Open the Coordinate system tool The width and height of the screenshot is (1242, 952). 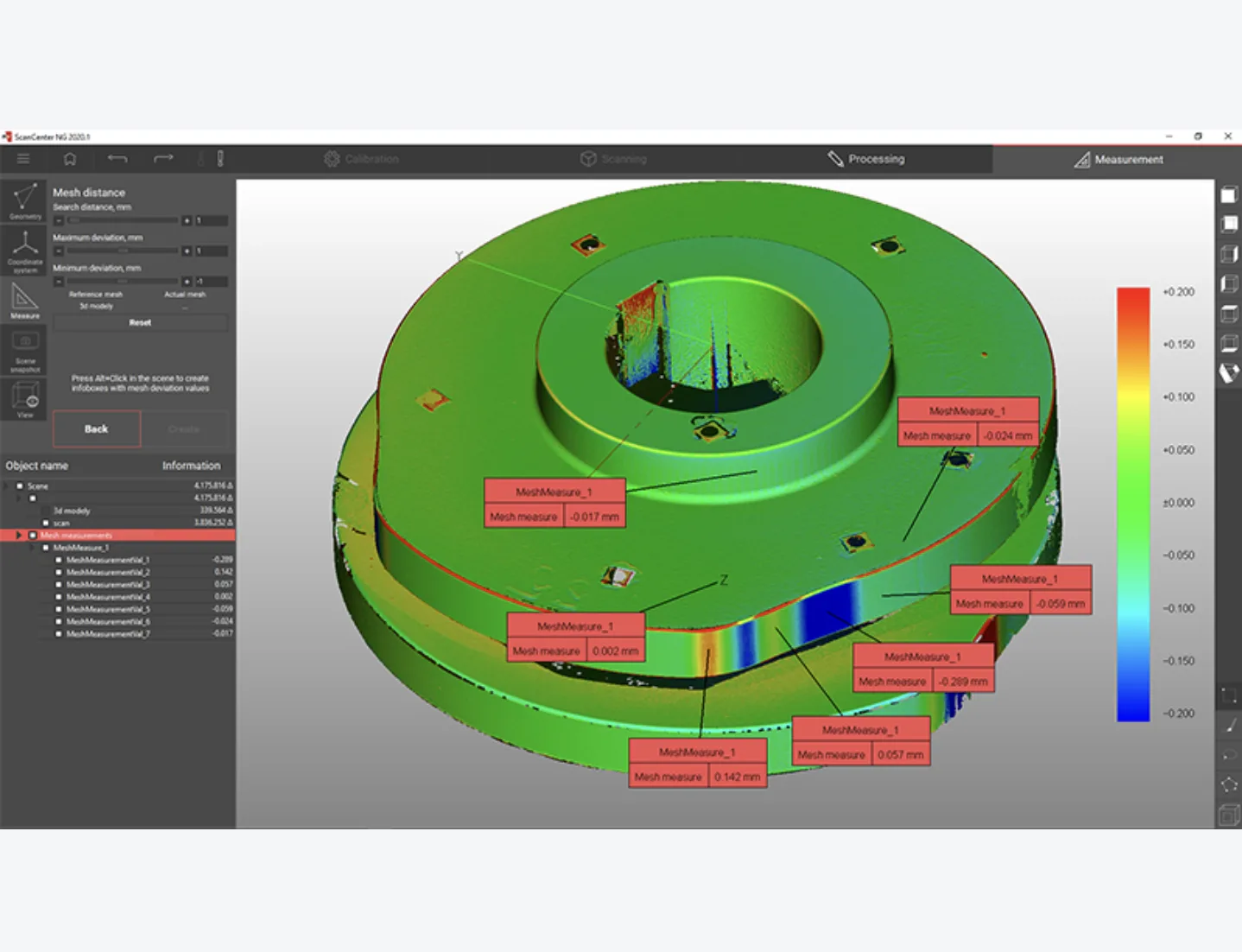(x=25, y=251)
